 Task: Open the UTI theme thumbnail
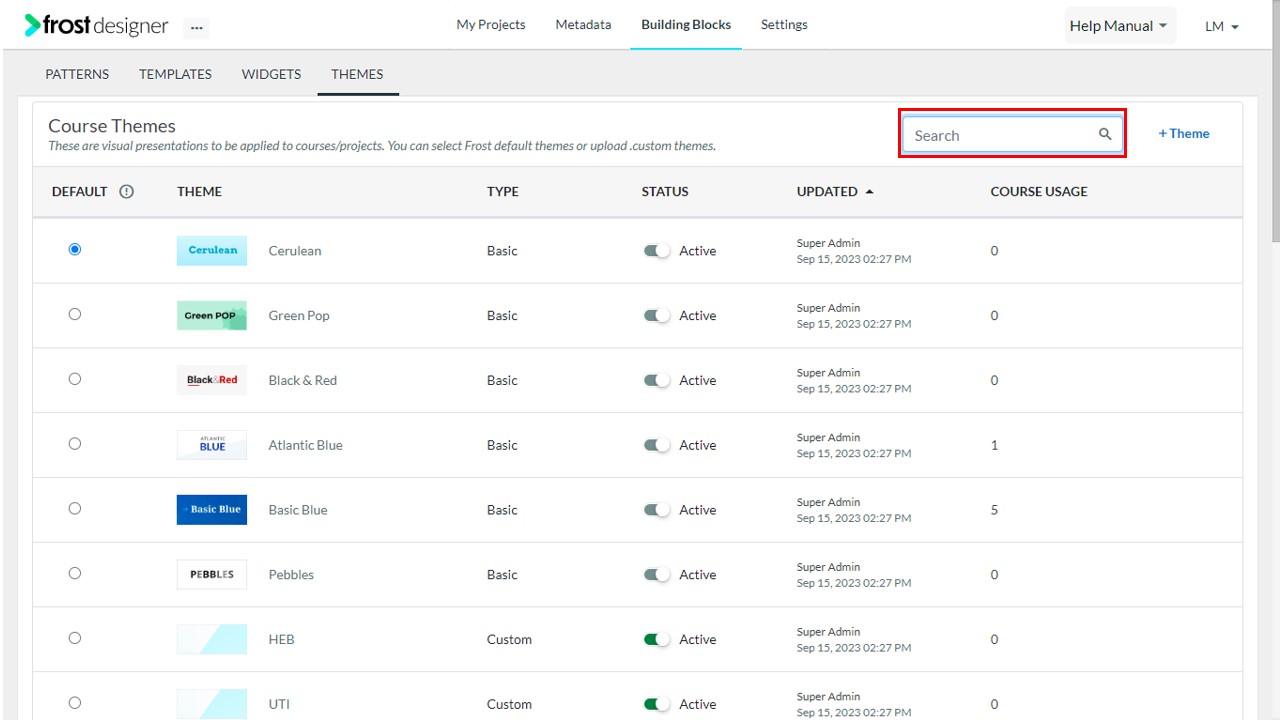(x=212, y=704)
